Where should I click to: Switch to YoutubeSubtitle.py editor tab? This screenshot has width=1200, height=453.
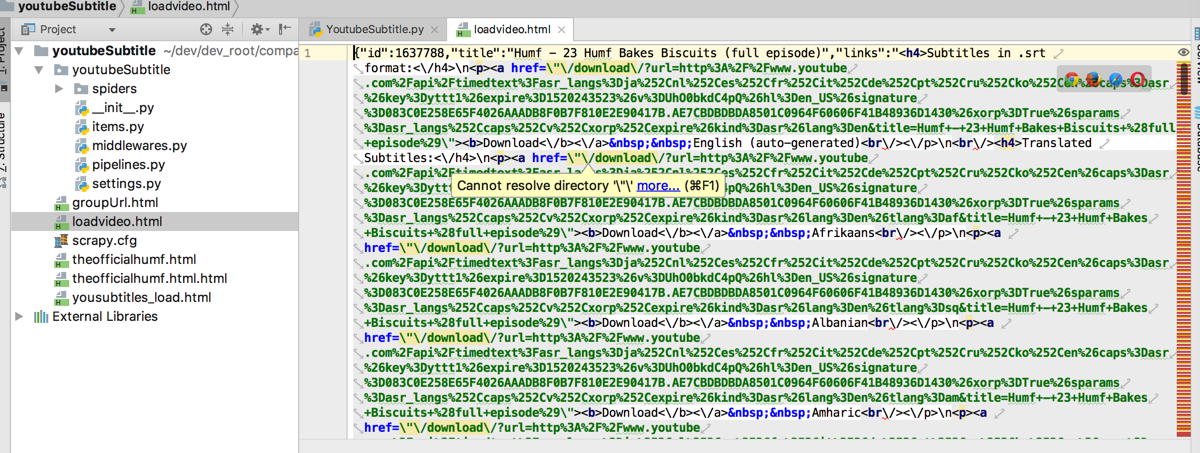click(375, 30)
